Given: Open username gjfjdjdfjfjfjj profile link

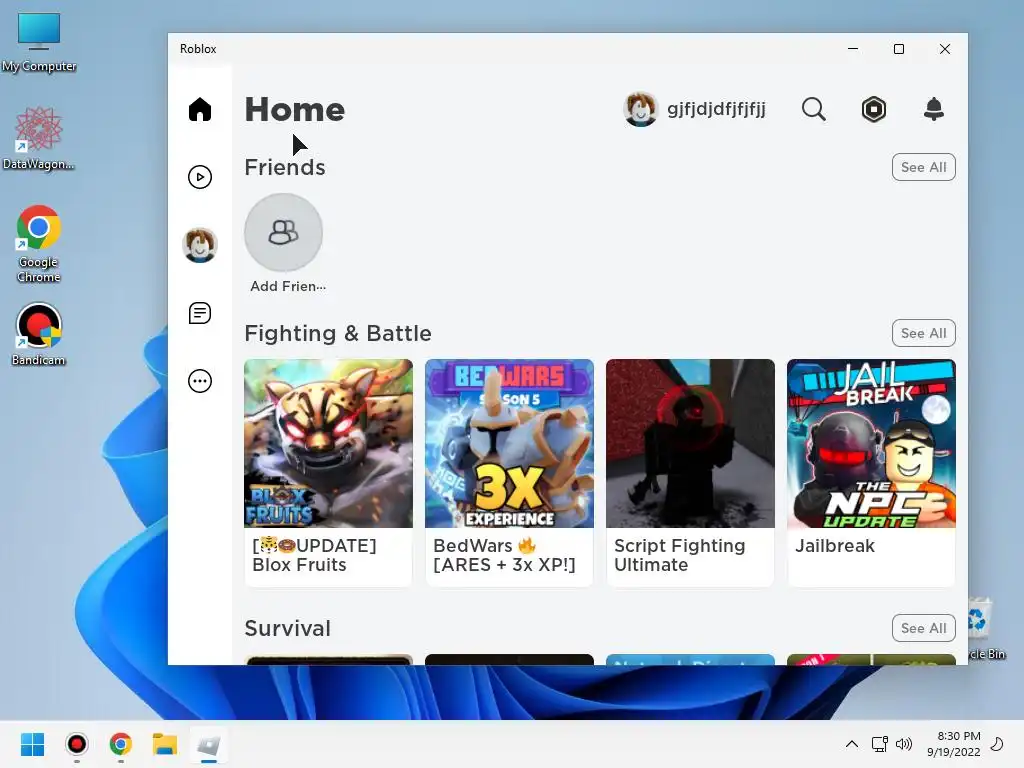Looking at the screenshot, I should tap(716, 108).
